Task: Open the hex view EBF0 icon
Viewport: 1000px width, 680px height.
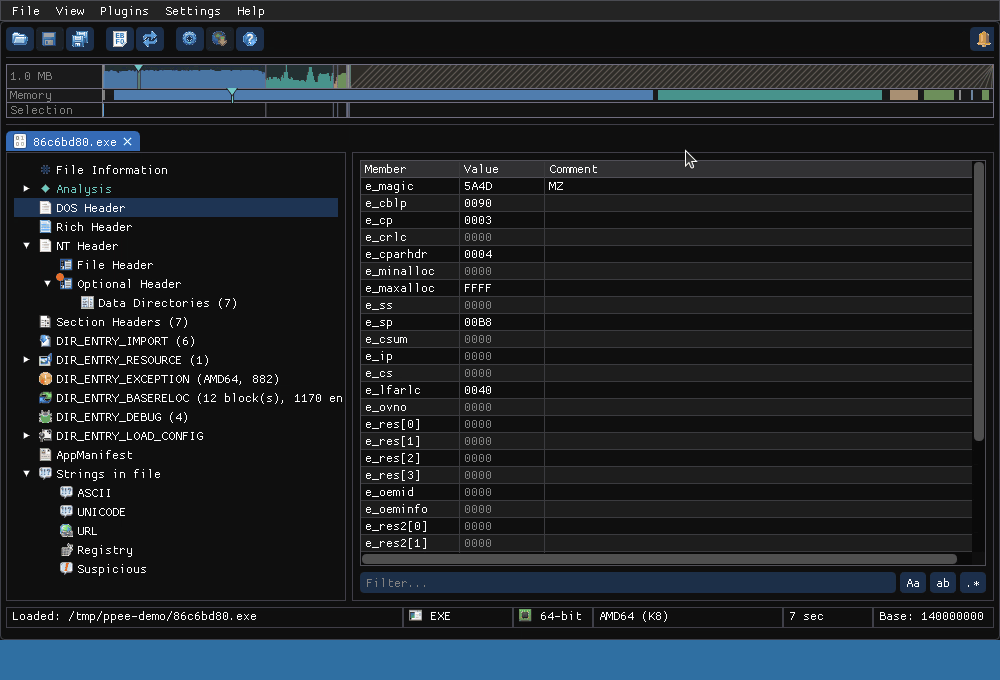Action: click(x=119, y=39)
